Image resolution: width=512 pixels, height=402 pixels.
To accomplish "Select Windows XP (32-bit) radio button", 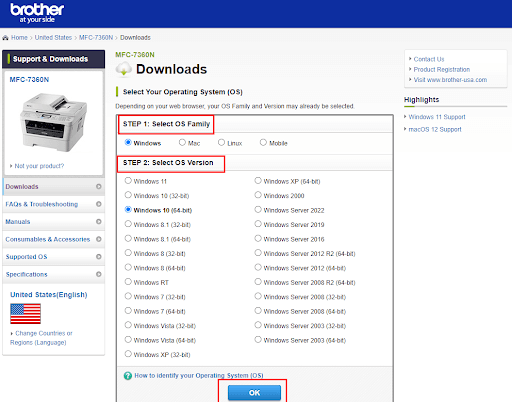I will click(128, 354).
